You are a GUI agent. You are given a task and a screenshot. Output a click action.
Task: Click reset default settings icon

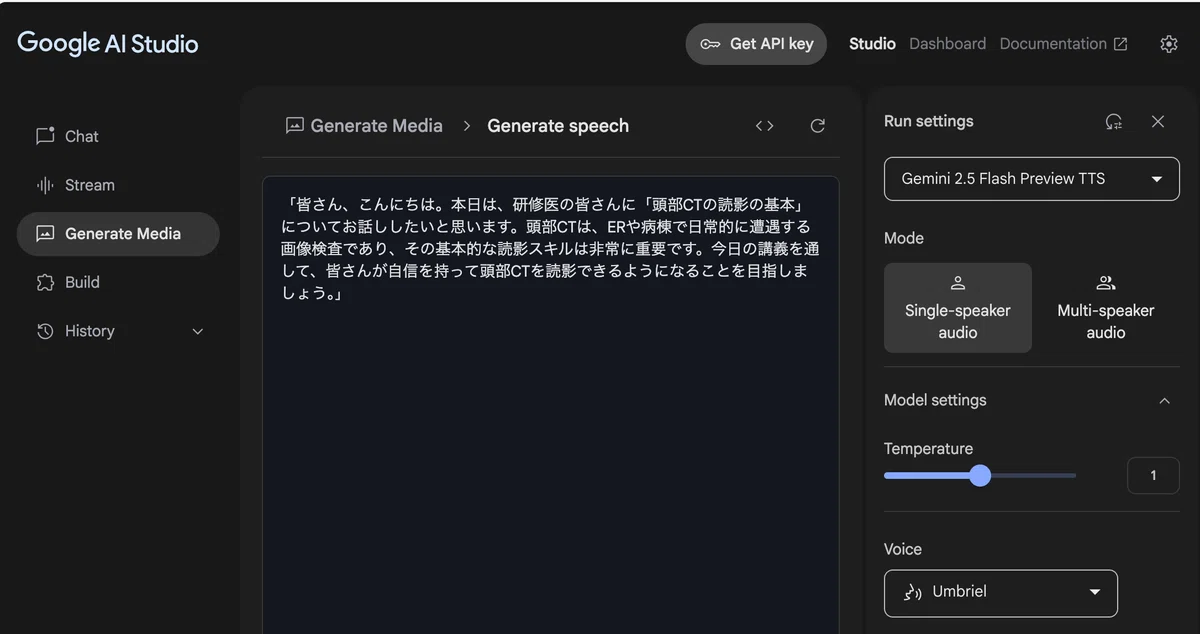[1114, 122]
